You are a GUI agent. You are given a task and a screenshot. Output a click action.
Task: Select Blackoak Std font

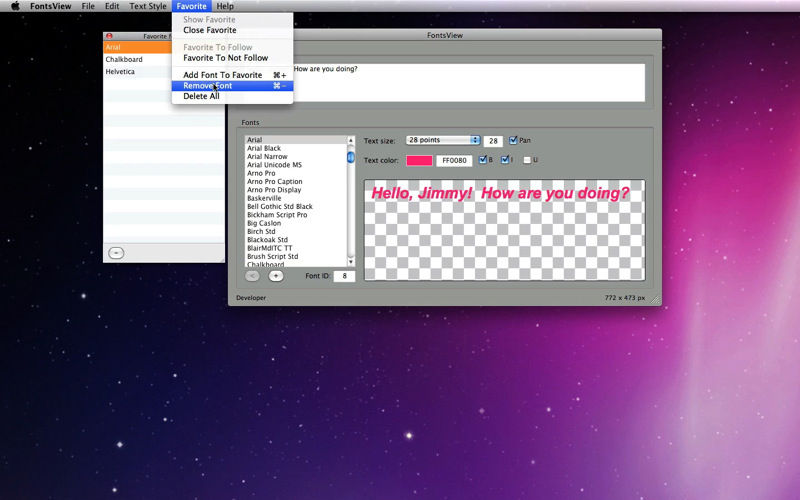[296, 240]
